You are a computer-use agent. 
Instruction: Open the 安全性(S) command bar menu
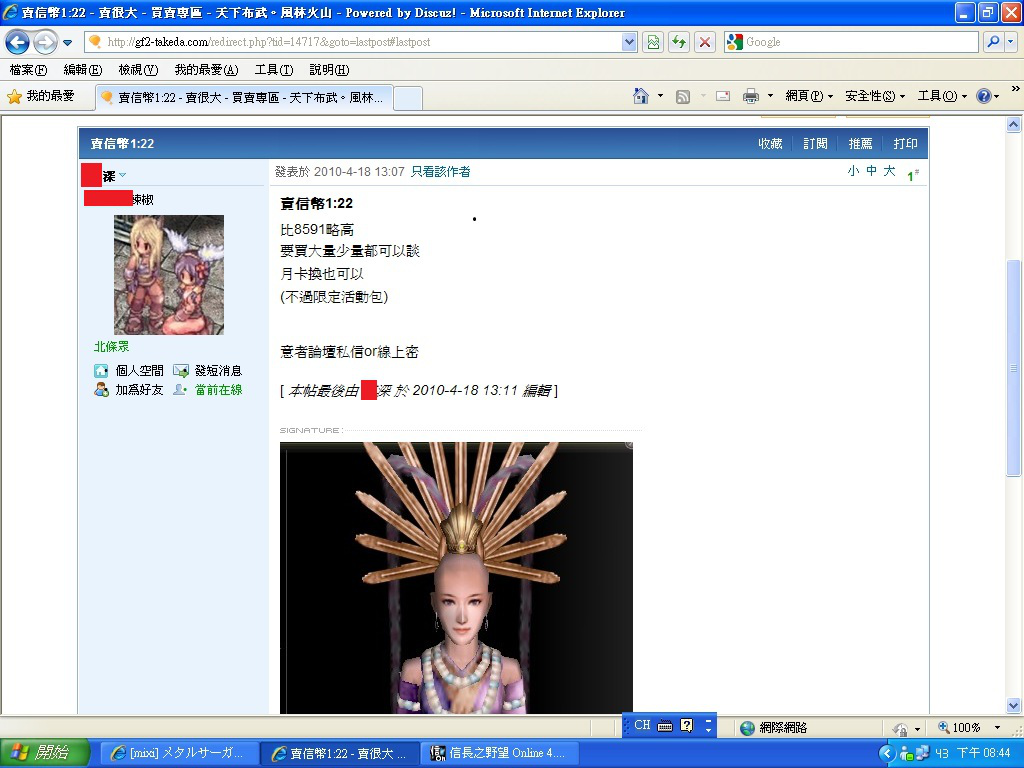click(874, 96)
